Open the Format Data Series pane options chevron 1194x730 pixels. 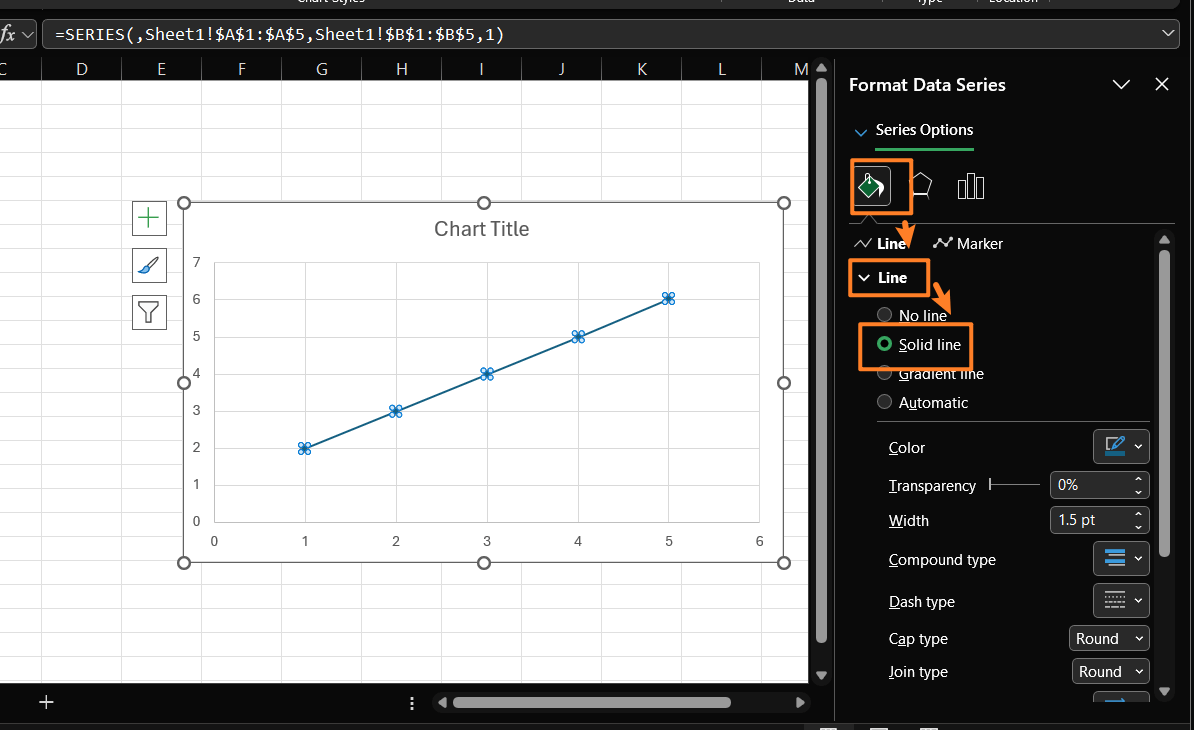coord(1121,84)
